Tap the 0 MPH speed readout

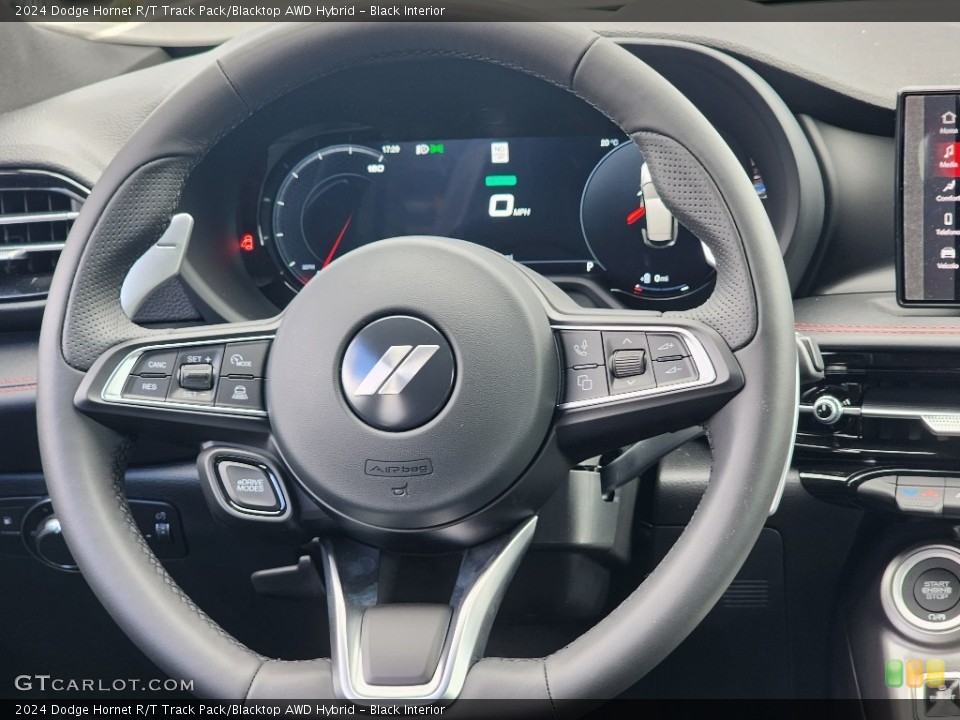tap(509, 206)
